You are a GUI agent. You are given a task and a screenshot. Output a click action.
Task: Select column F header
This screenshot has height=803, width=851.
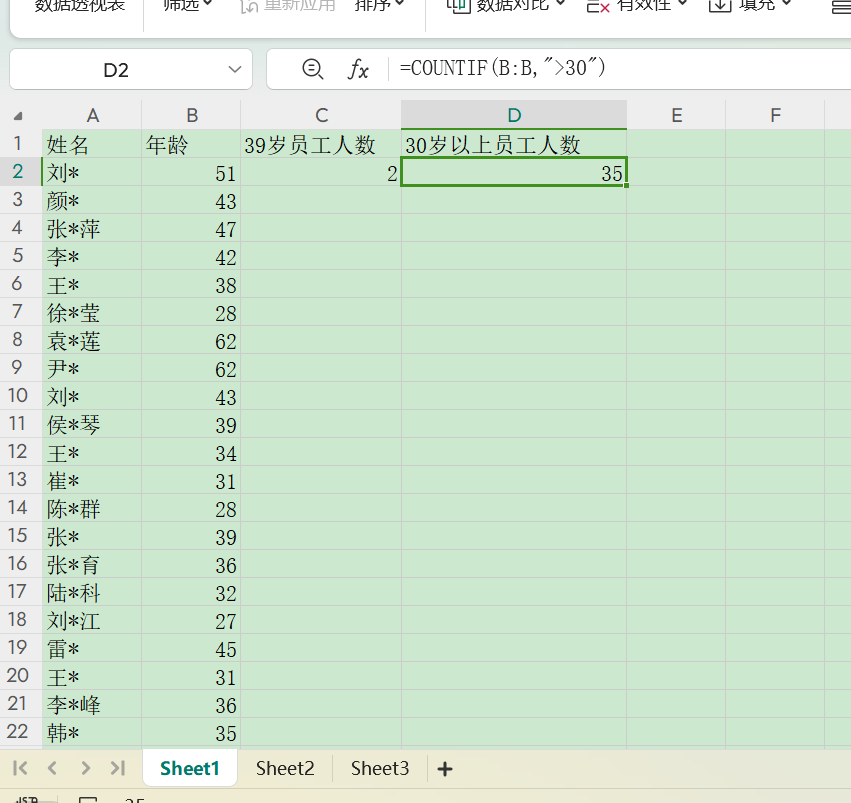[775, 115]
